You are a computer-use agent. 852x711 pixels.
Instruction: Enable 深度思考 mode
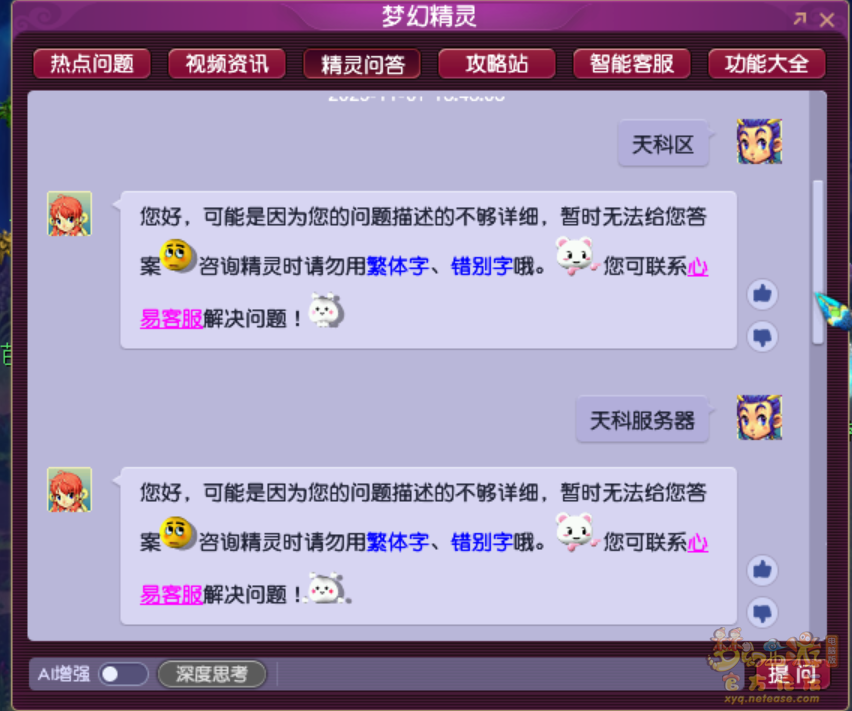pyautogui.click(x=212, y=674)
